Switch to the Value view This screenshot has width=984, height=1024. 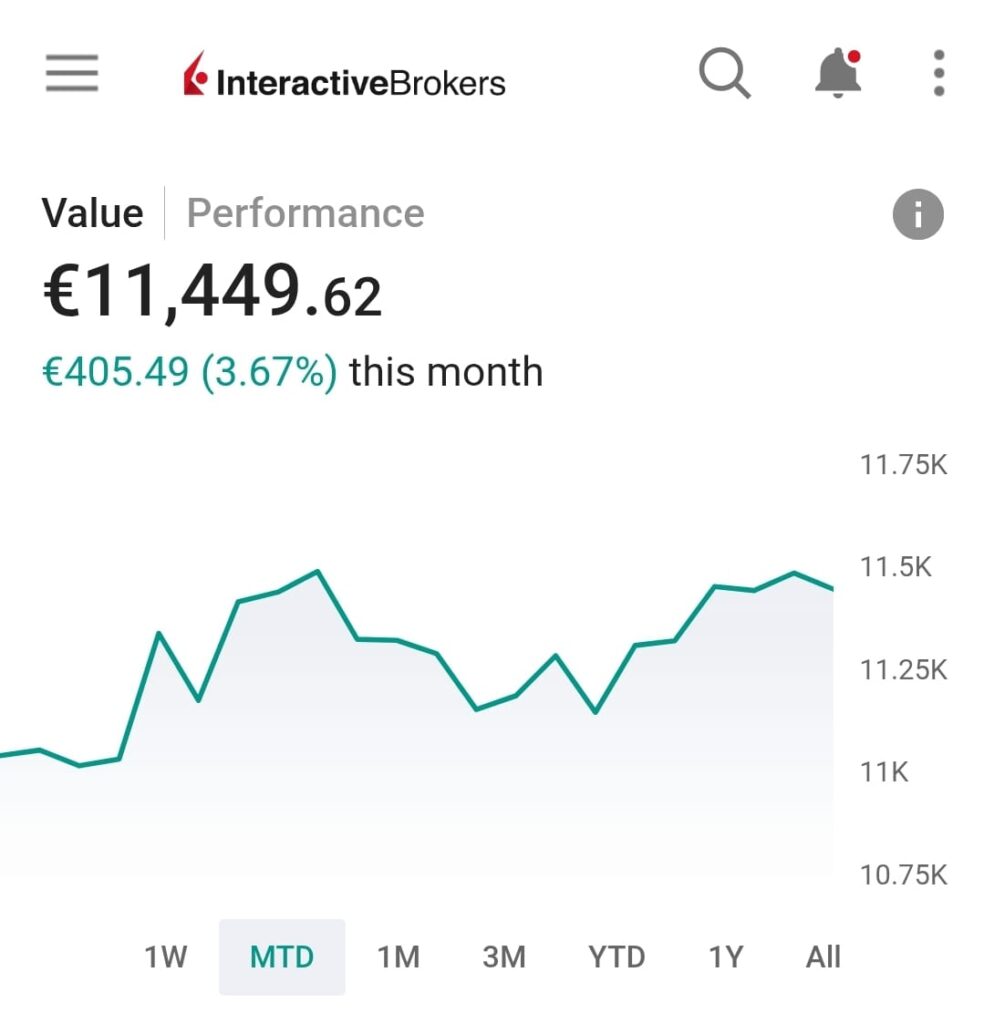(x=92, y=213)
